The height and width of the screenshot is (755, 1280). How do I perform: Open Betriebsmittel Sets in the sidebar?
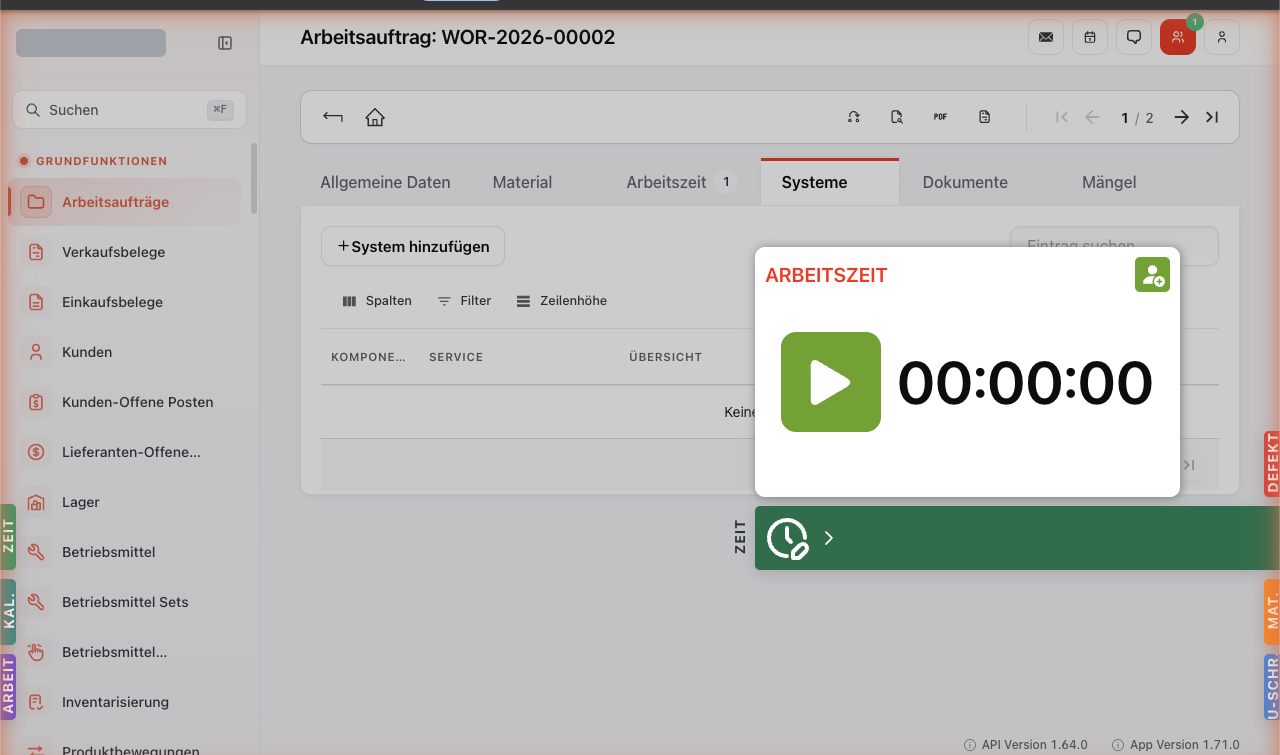point(124,602)
